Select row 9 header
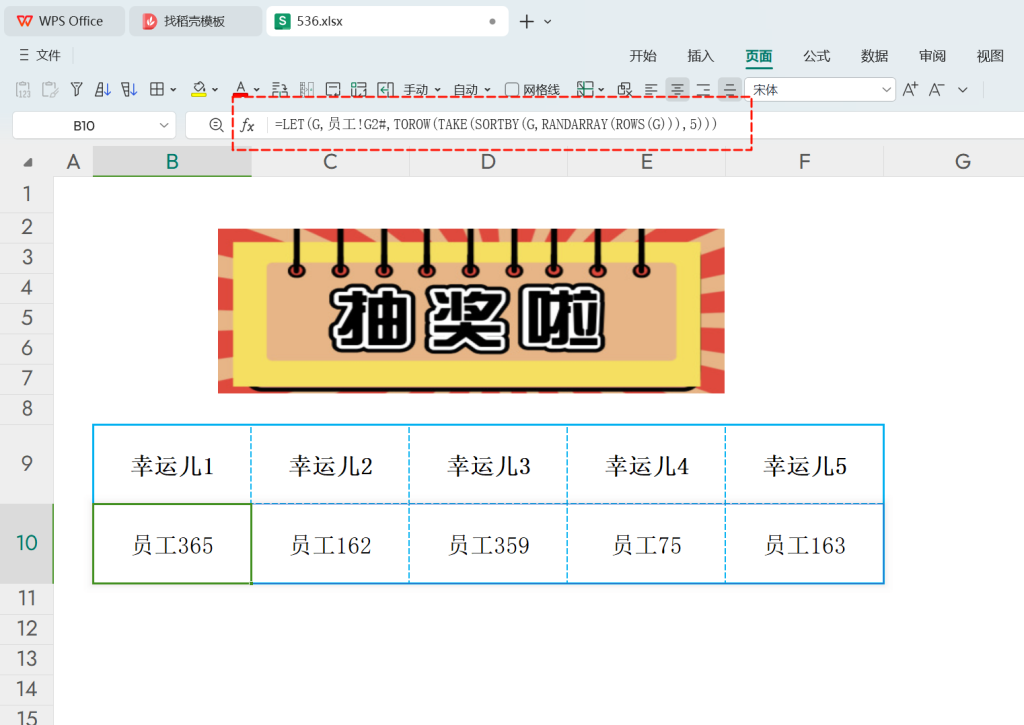This screenshot has height=725, width=1024. tap(27, 464)
